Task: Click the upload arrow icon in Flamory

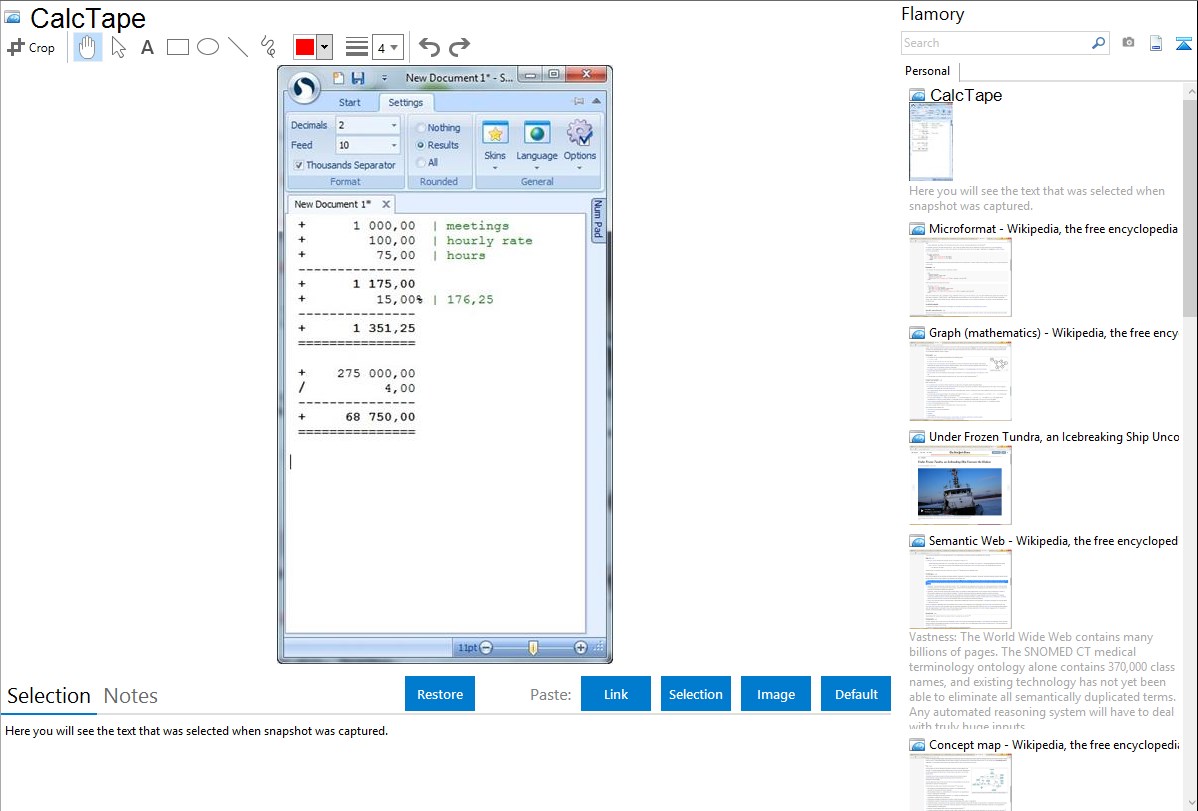Action: (x=1183, y=43)
